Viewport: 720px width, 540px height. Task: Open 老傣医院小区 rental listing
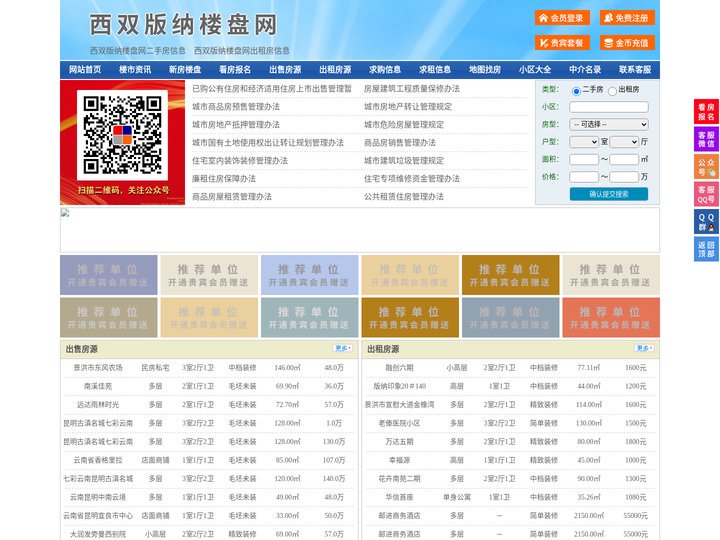click(x=399, y=423)
